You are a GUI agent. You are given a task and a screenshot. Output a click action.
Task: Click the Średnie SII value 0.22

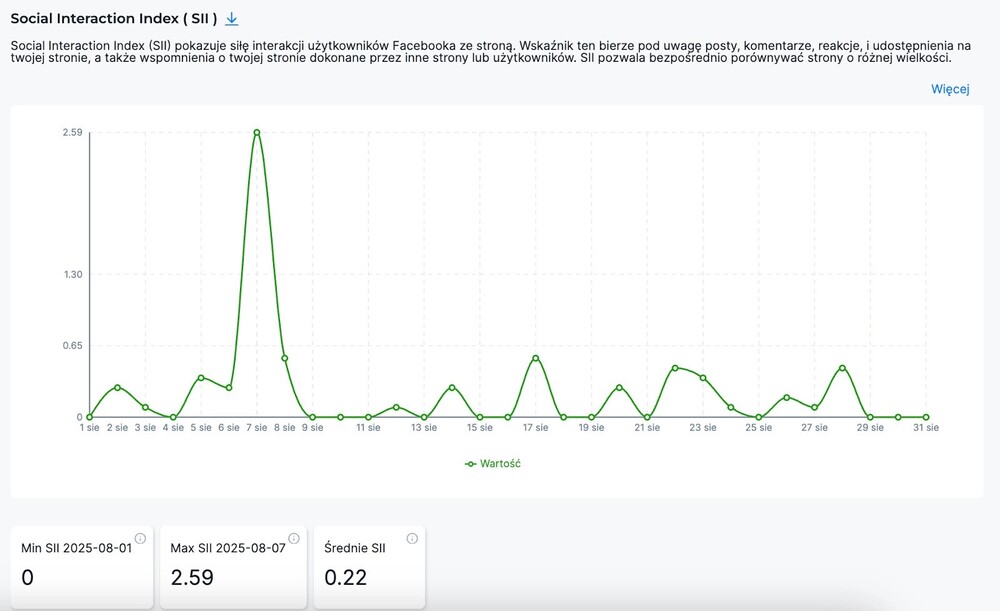click(x=346, y=577)
